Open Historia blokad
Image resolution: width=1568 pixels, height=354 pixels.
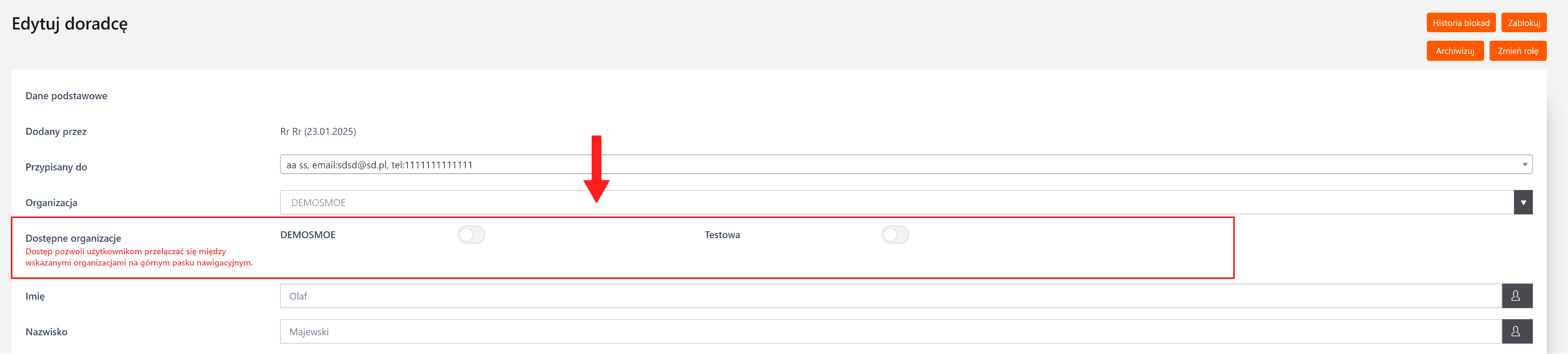coord(1460,23)
